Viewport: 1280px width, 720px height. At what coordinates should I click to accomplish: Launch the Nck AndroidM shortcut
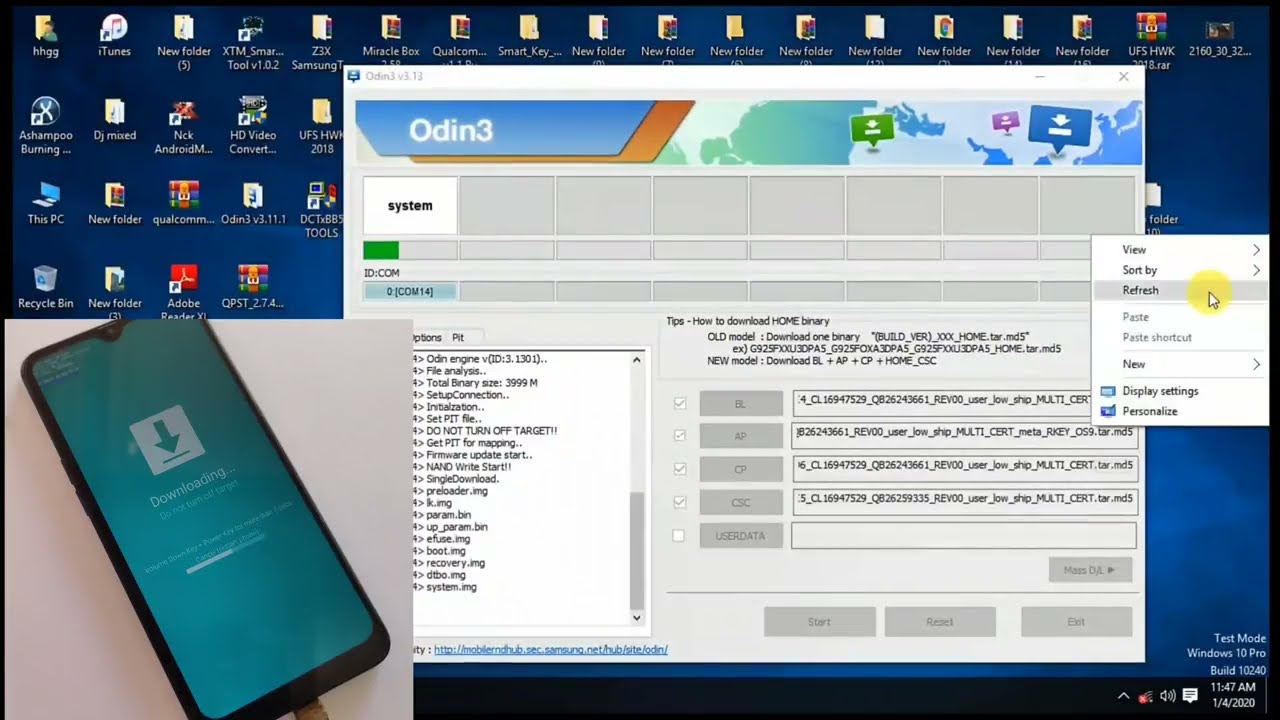183,126
